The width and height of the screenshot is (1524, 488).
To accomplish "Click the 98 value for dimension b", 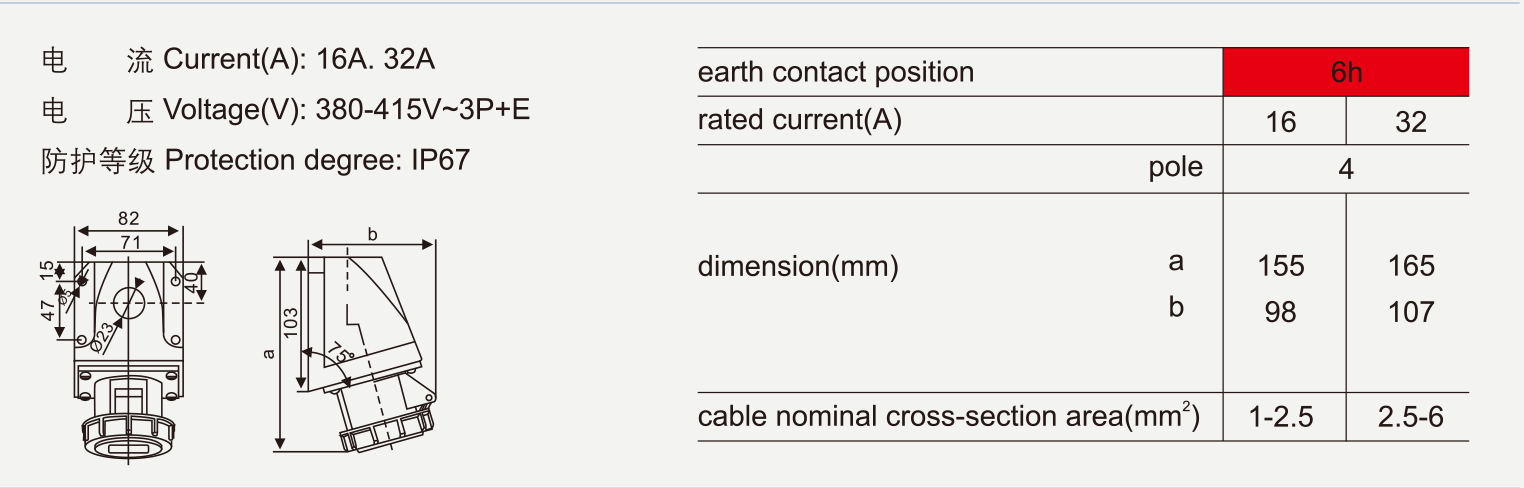I will click(x=1280, y=313).
